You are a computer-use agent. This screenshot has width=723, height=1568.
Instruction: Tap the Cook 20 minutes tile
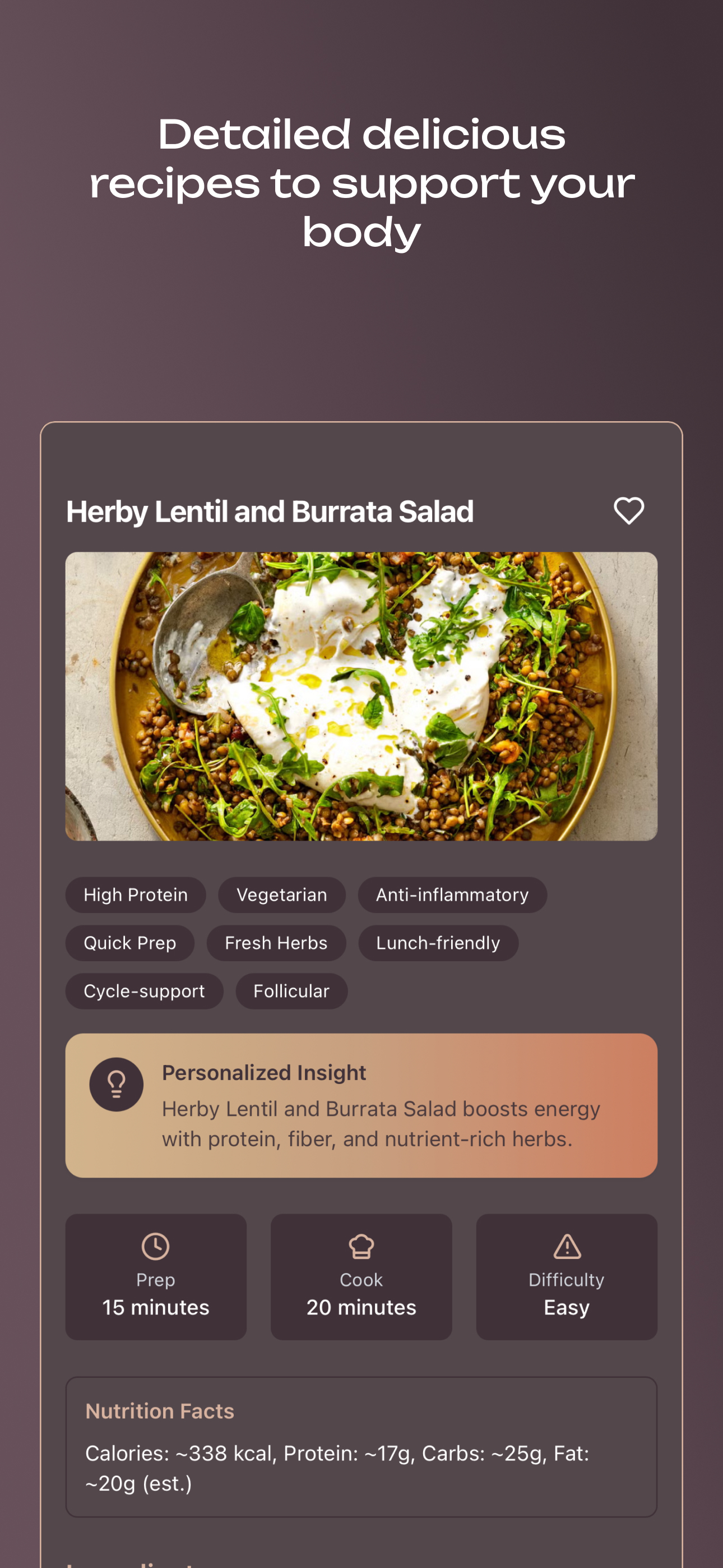361,1277
